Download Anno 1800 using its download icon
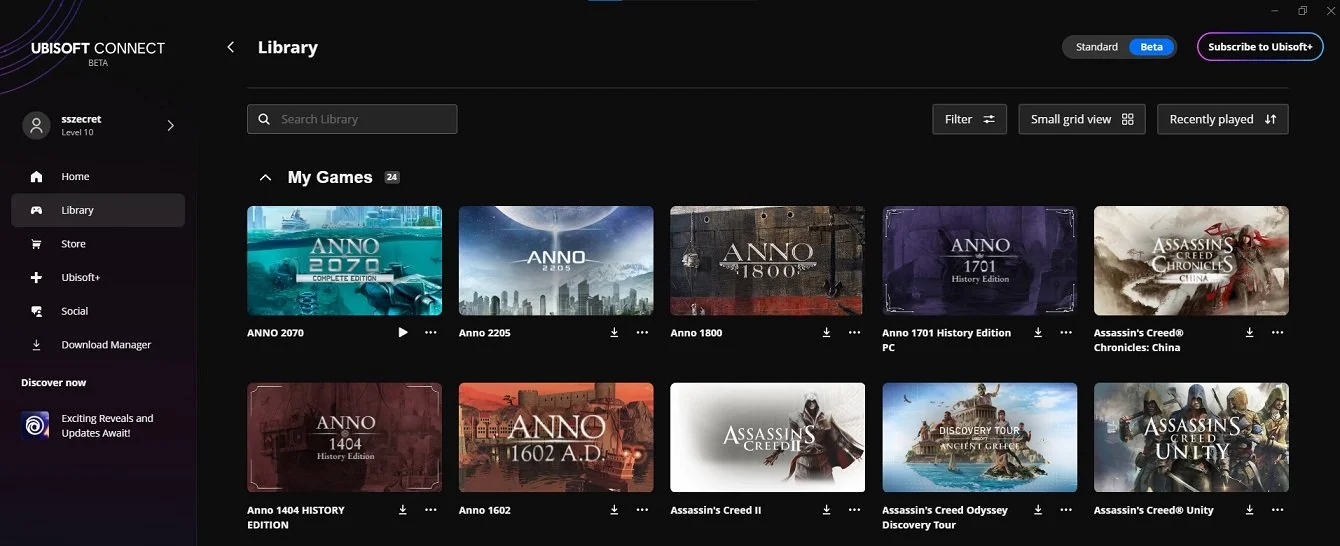 (826, 332)
